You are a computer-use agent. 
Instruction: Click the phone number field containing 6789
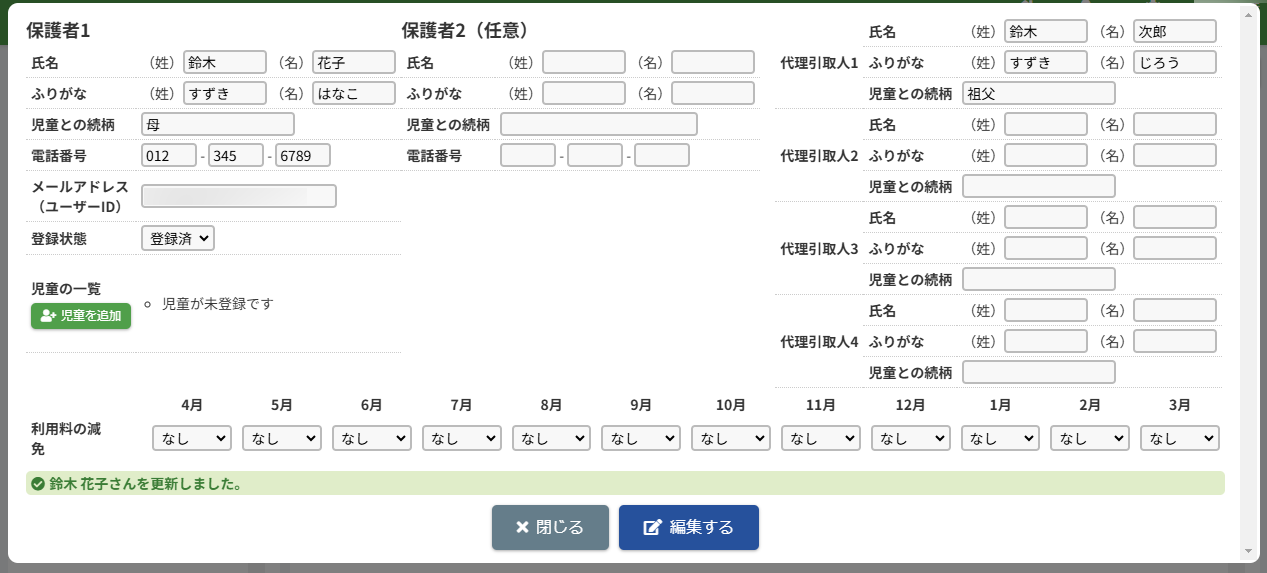(x=303, y=156)
